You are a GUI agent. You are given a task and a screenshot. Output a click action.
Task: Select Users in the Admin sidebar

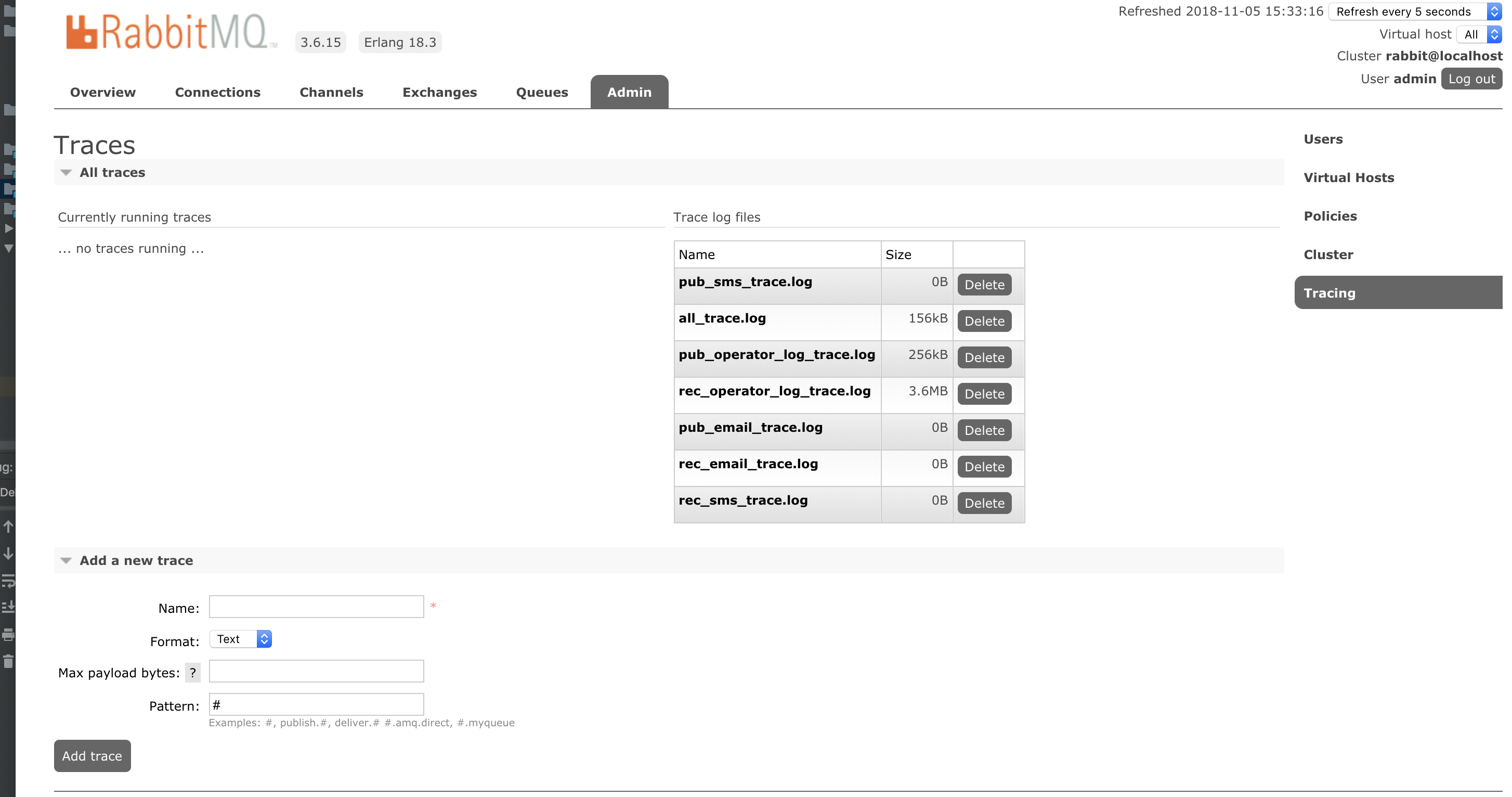[1324, 139]
